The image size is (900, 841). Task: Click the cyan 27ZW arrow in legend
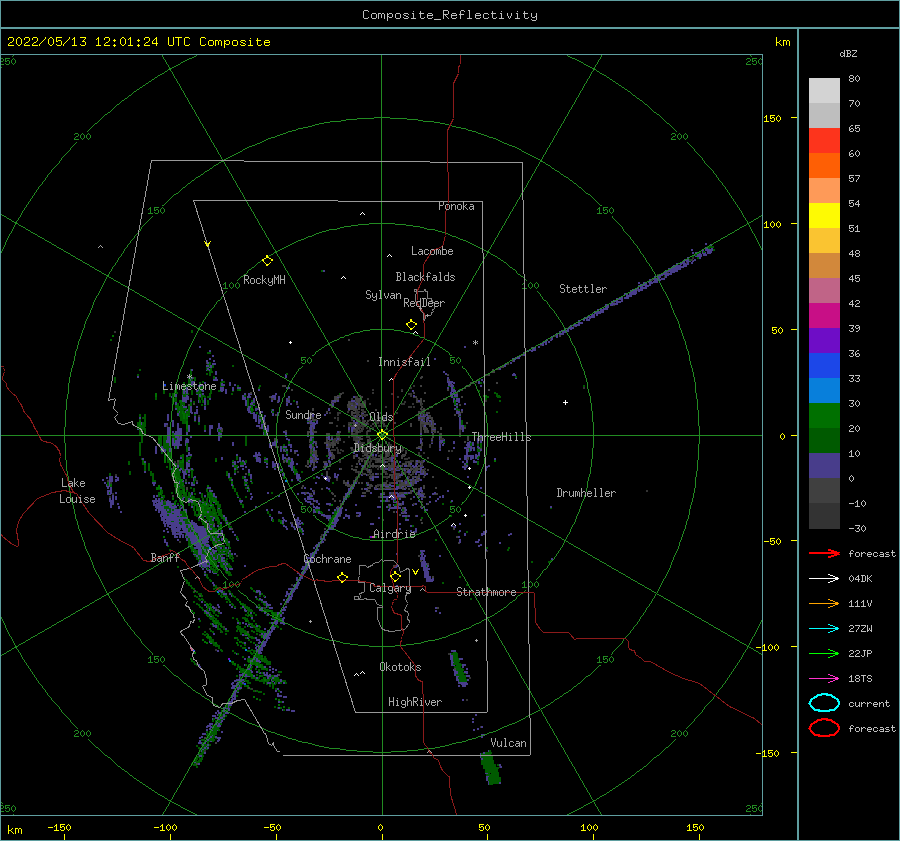coord(824,628)
